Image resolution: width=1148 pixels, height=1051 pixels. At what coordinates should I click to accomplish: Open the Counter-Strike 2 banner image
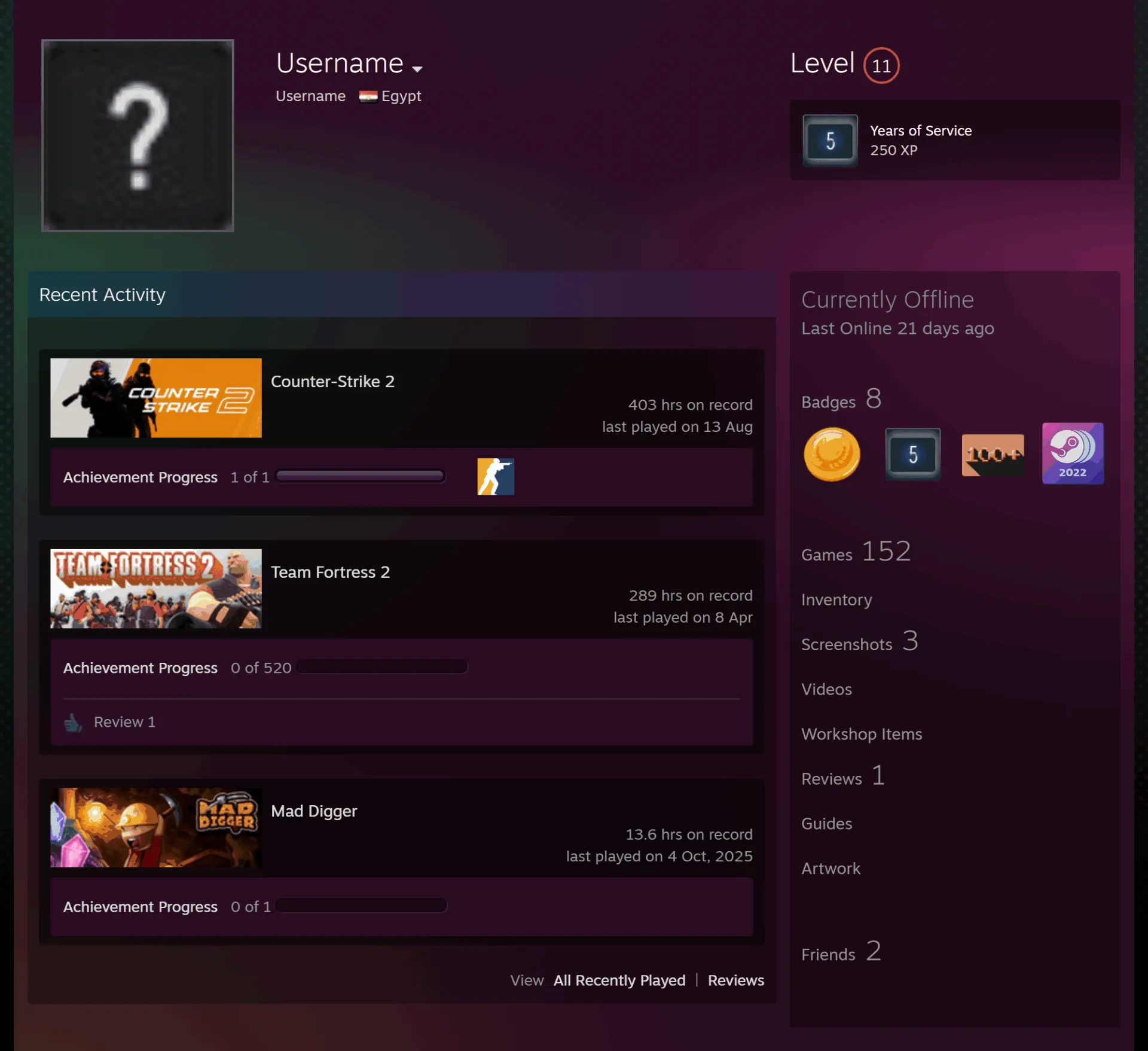coord(156,398)
